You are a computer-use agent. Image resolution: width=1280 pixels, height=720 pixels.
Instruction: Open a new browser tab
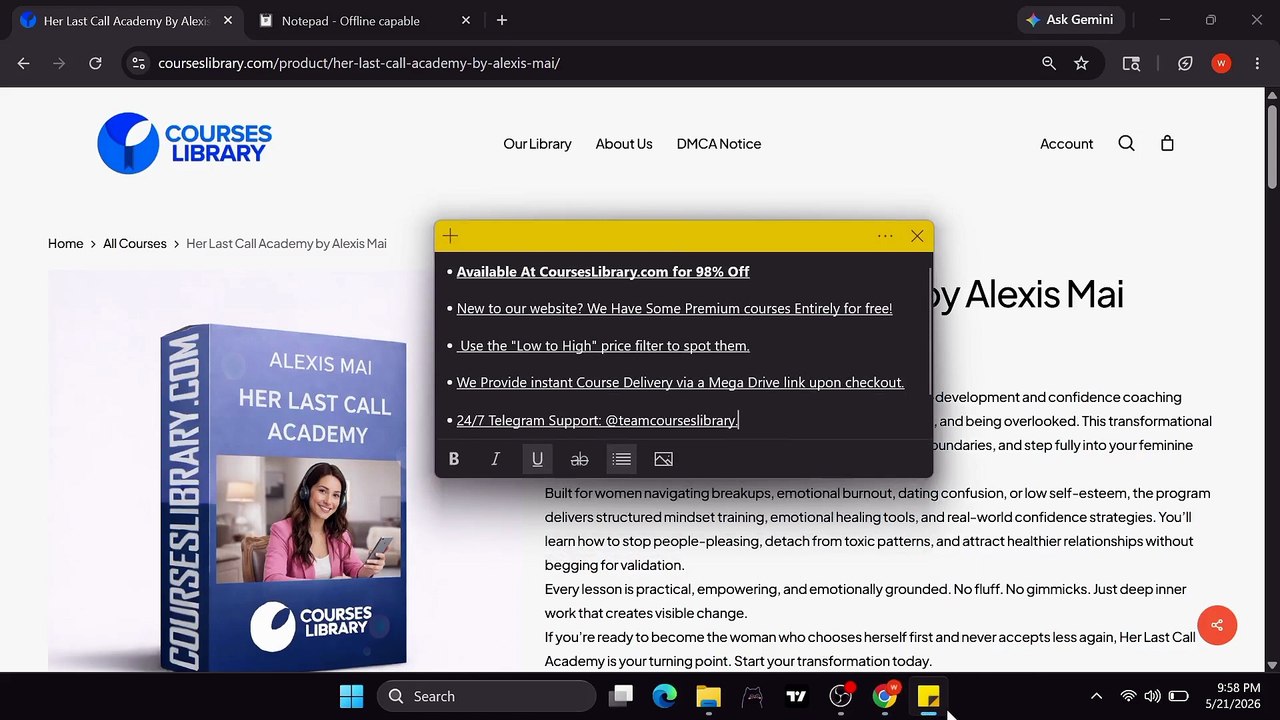[x=502, y=21]
